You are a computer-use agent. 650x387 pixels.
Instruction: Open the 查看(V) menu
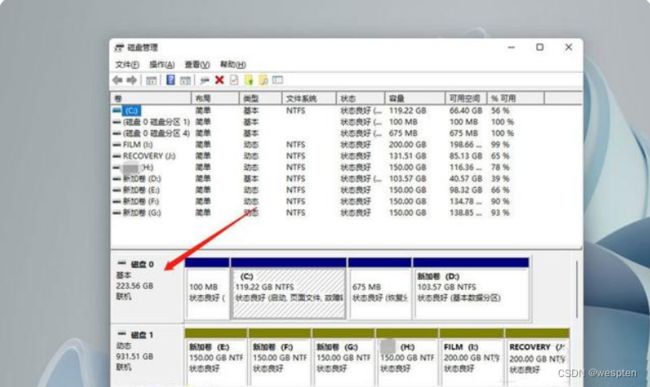pos(197,65)
